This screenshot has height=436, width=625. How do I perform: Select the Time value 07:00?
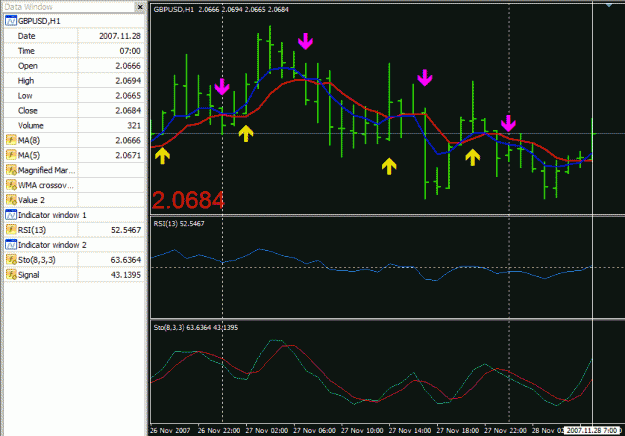(x=130, y=51)
